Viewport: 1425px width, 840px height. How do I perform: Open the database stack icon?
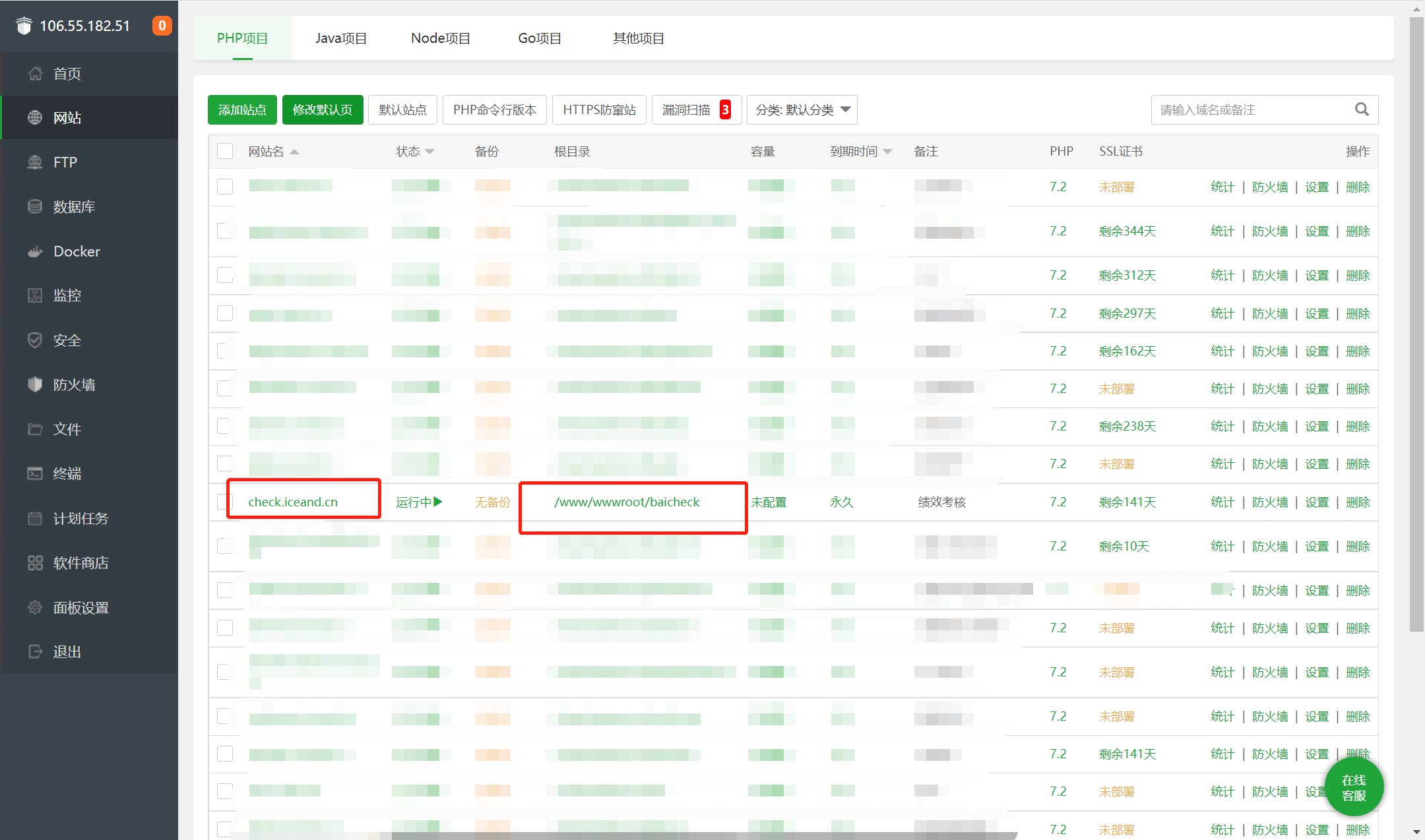click(35, 206)
